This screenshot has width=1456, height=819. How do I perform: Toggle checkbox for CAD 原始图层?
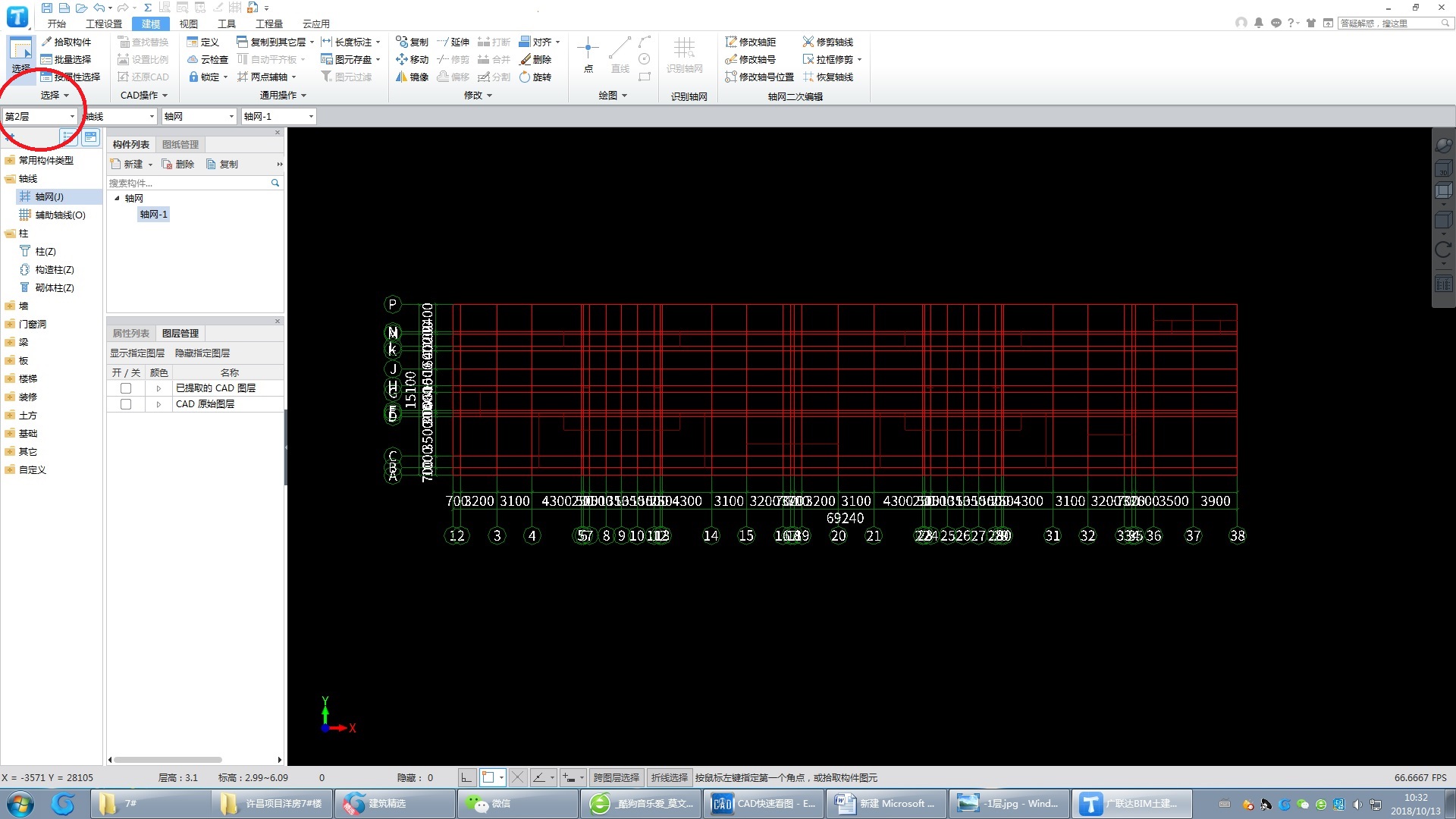[126, 404]
